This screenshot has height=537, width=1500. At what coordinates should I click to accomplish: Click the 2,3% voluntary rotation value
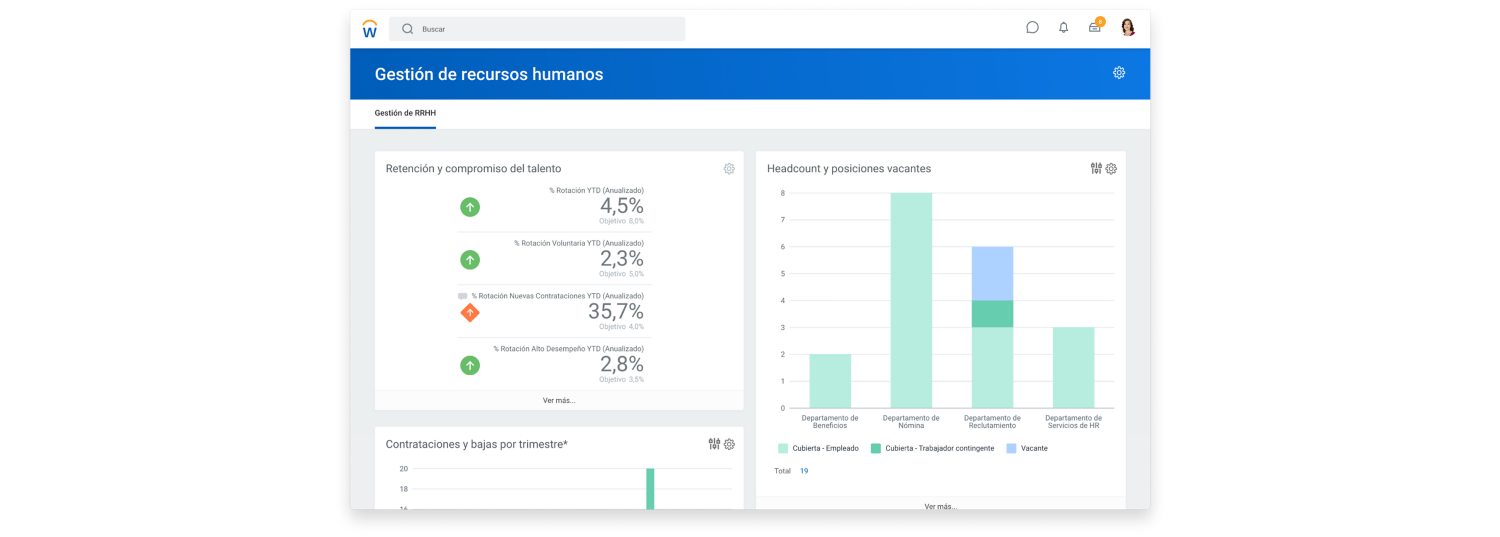tap(621, 259)
